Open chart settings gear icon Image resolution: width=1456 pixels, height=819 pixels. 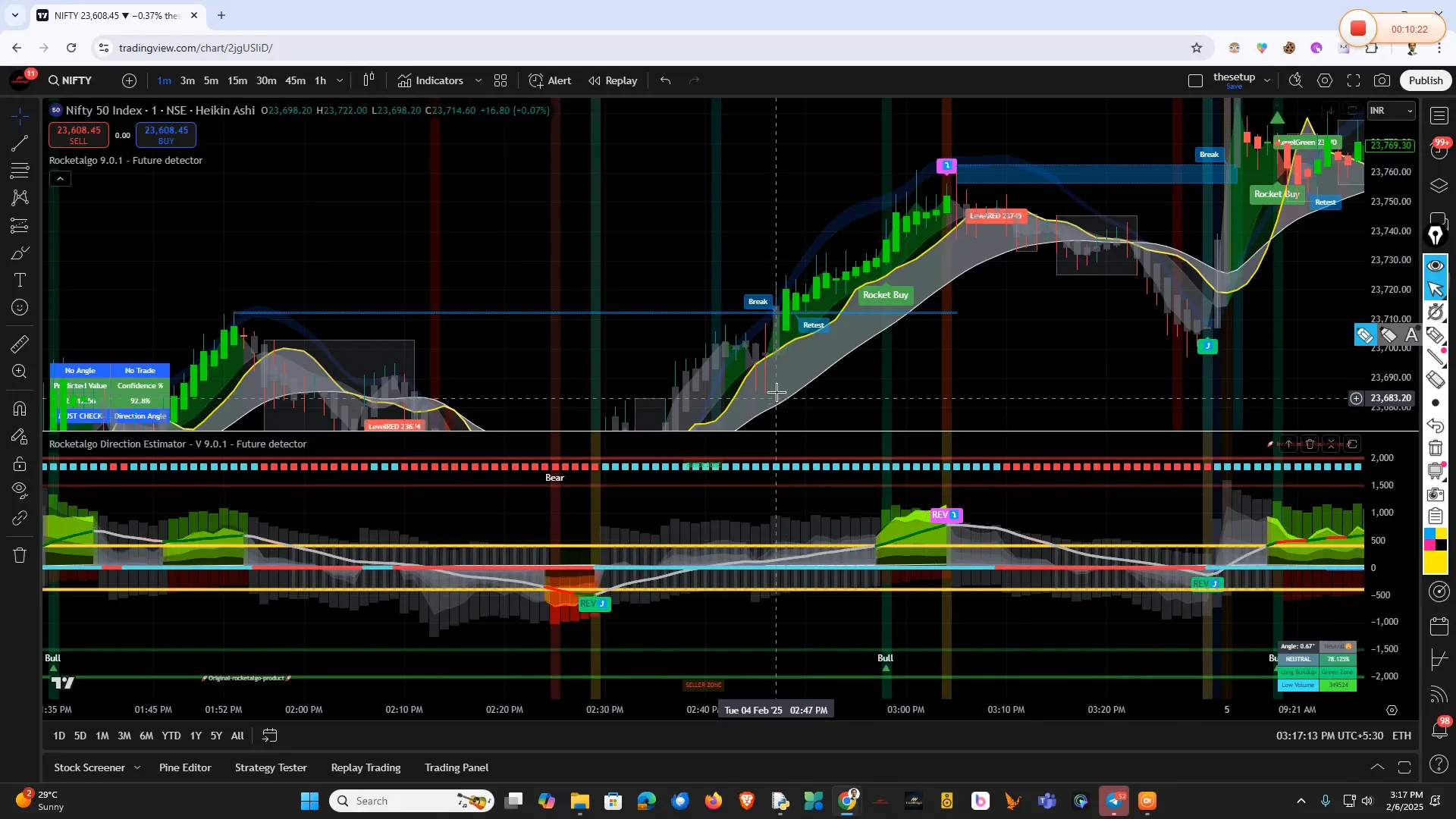point(1325,81)
